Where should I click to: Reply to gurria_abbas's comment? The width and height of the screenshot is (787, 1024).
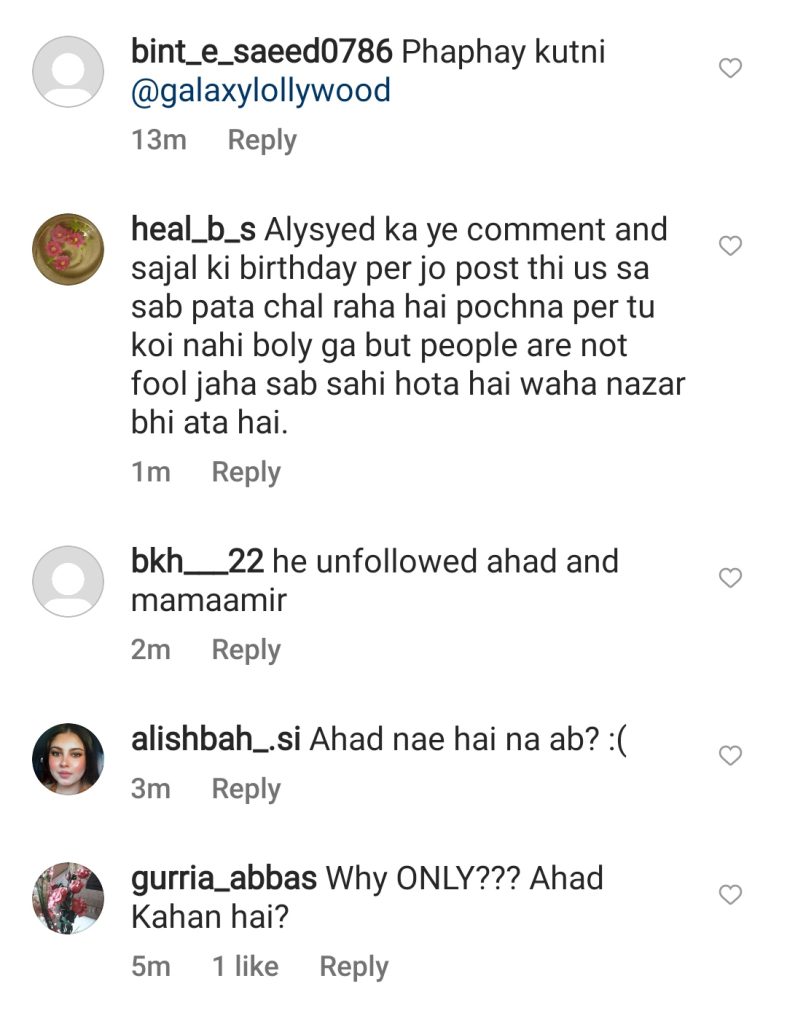354,967
